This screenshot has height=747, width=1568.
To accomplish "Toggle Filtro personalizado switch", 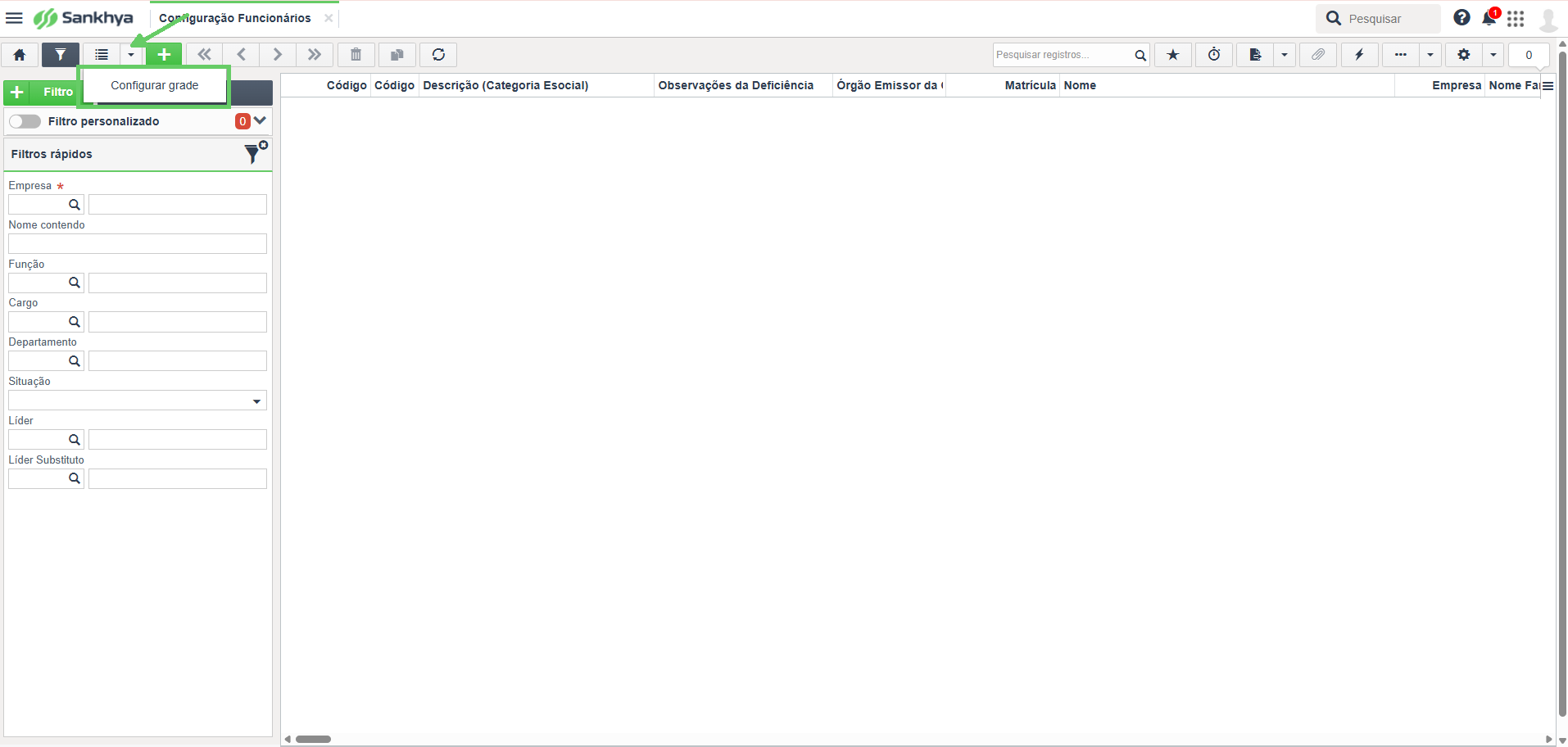I will [25, 121].
